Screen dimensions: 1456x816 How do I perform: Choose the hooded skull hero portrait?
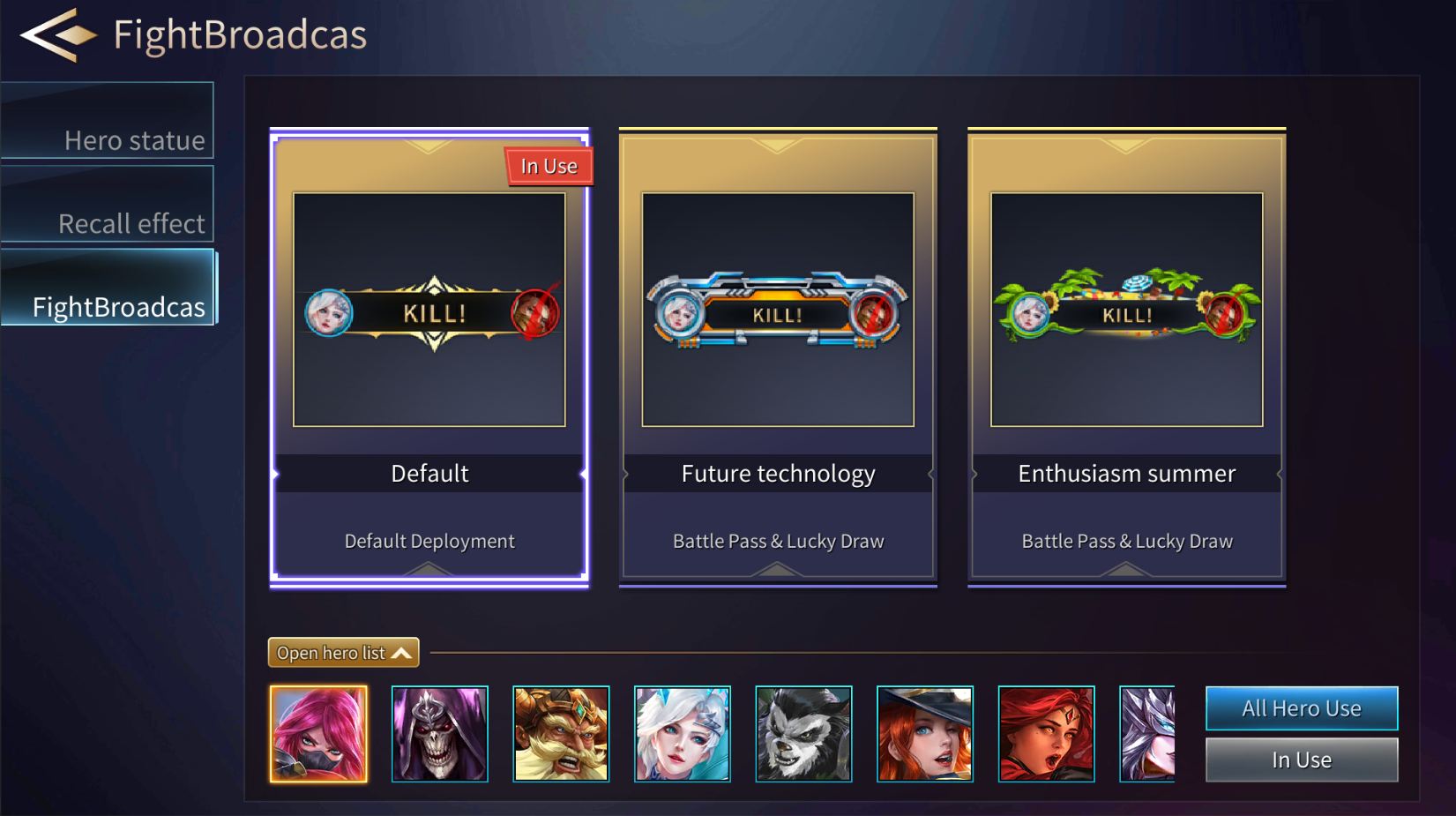[439, 734]
